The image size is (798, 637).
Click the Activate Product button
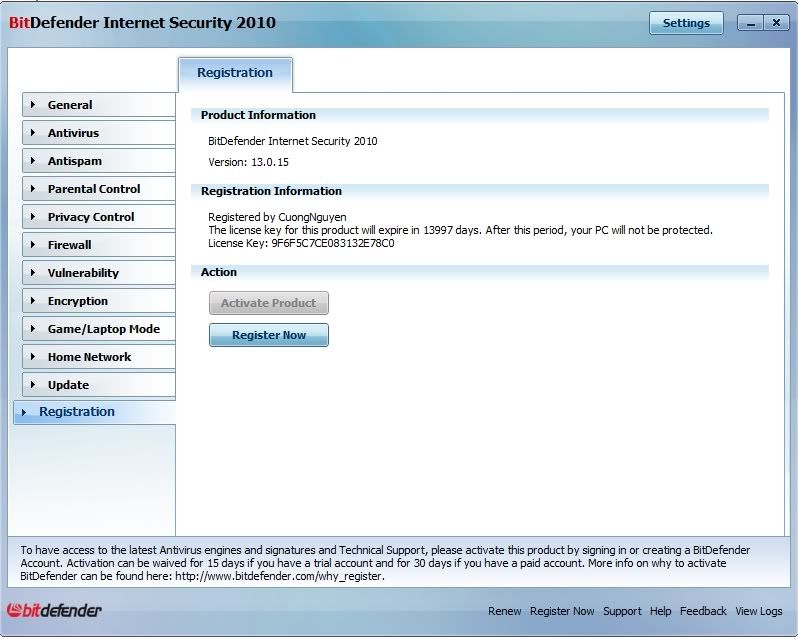point(269,303)
